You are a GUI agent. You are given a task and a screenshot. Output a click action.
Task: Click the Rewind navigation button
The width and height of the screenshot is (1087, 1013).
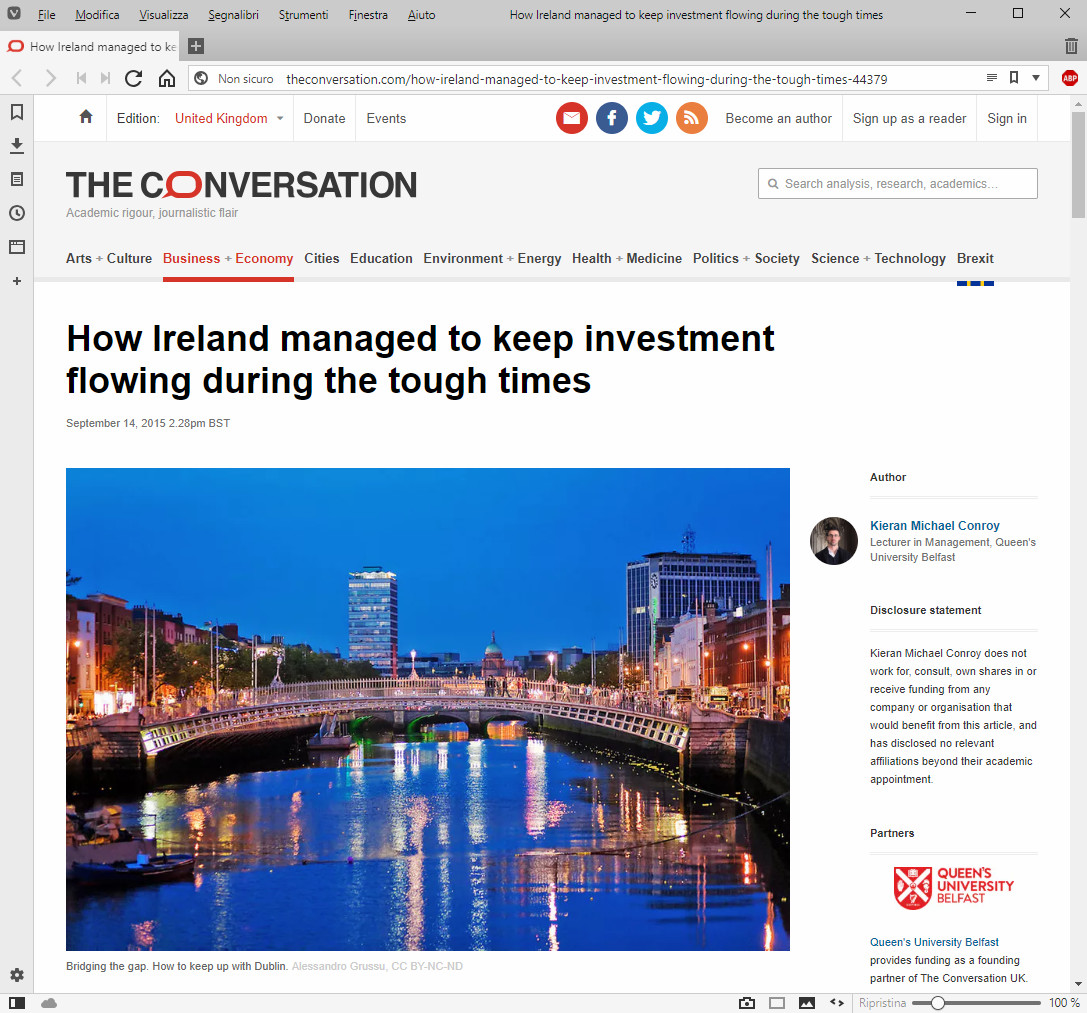(x=81, y=78)
